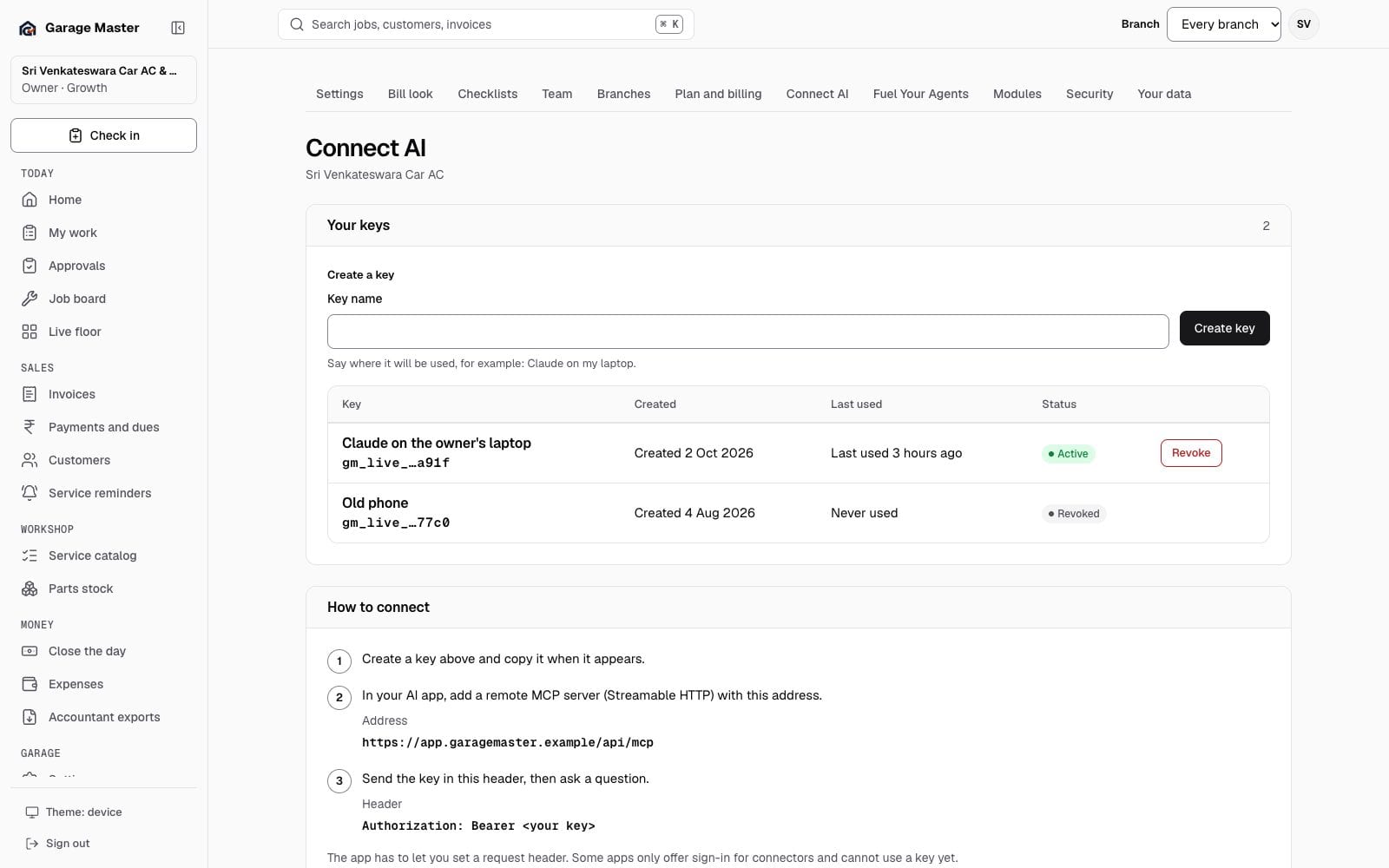Open the Checklists tab
The image size is (1389, 868).
487,94
